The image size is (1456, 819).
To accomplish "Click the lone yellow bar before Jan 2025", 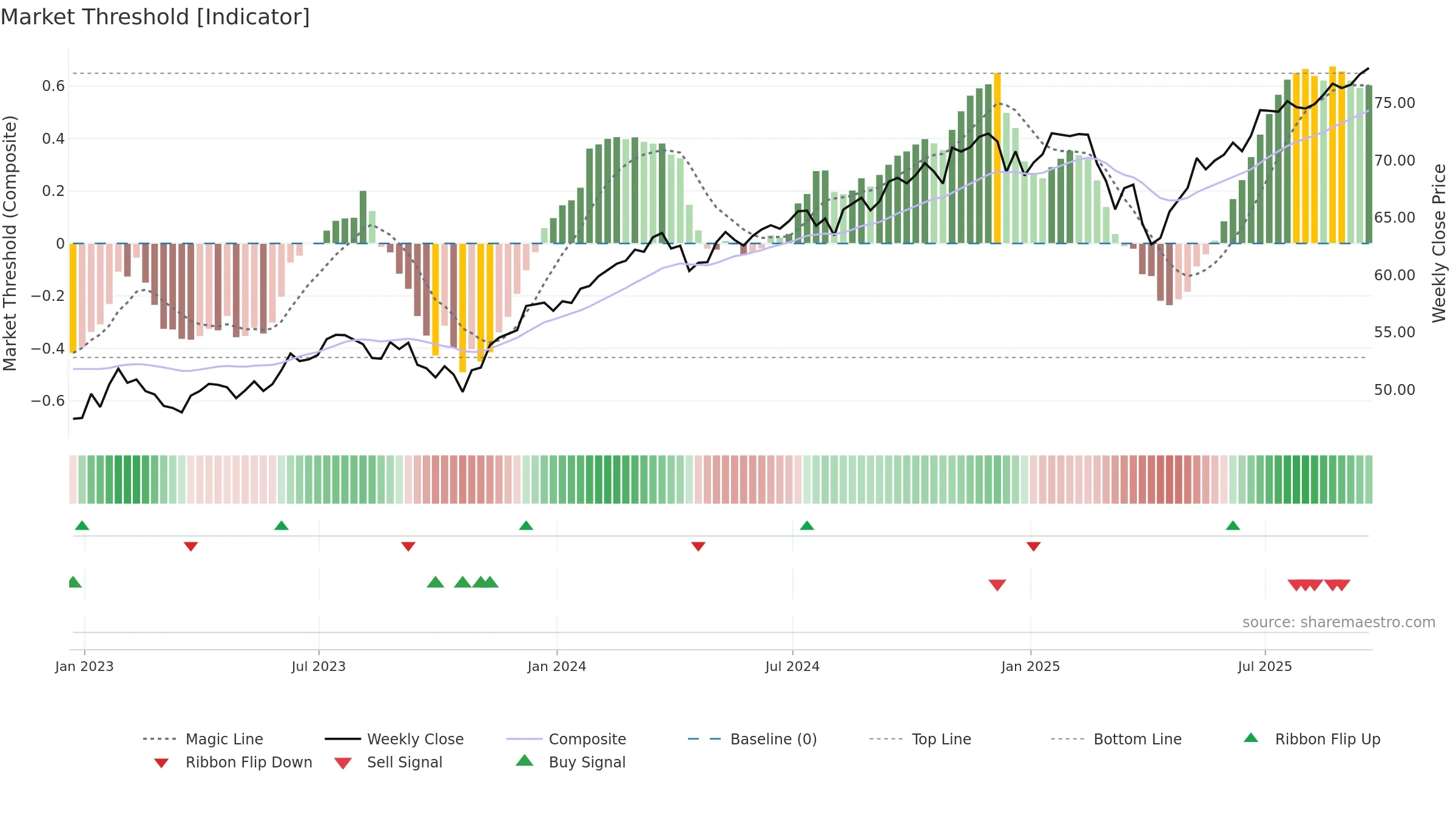I will pos(997,158).
